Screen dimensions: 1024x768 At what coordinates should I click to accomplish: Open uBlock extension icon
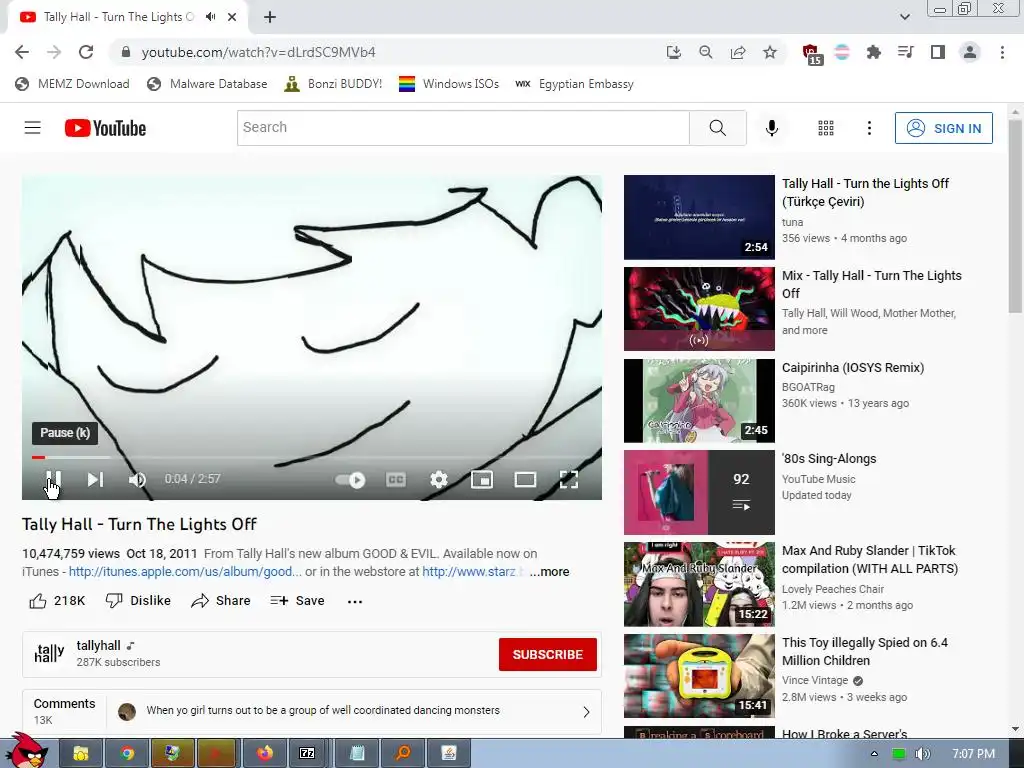point(811,54)
